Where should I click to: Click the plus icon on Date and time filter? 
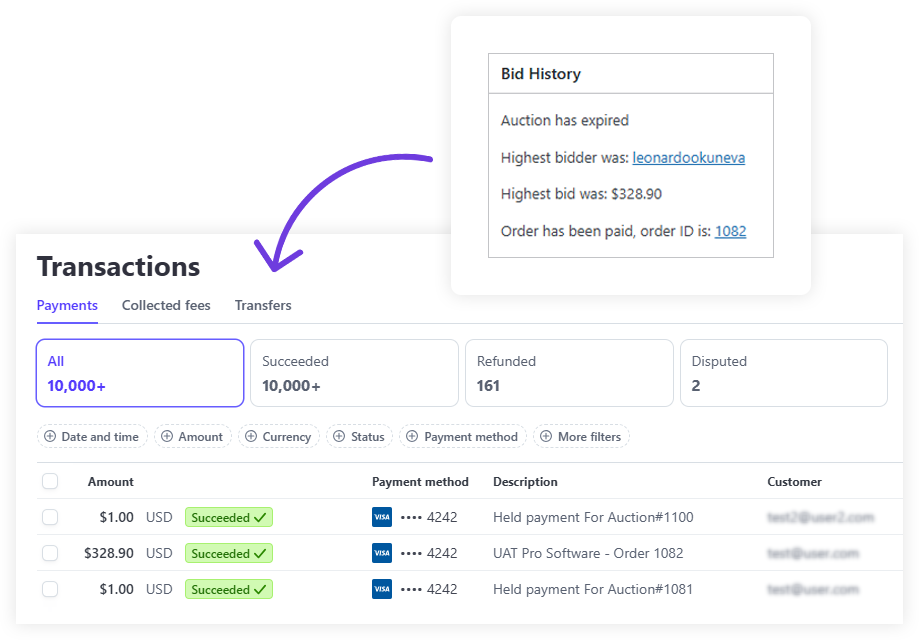click(x=50, y=436)
